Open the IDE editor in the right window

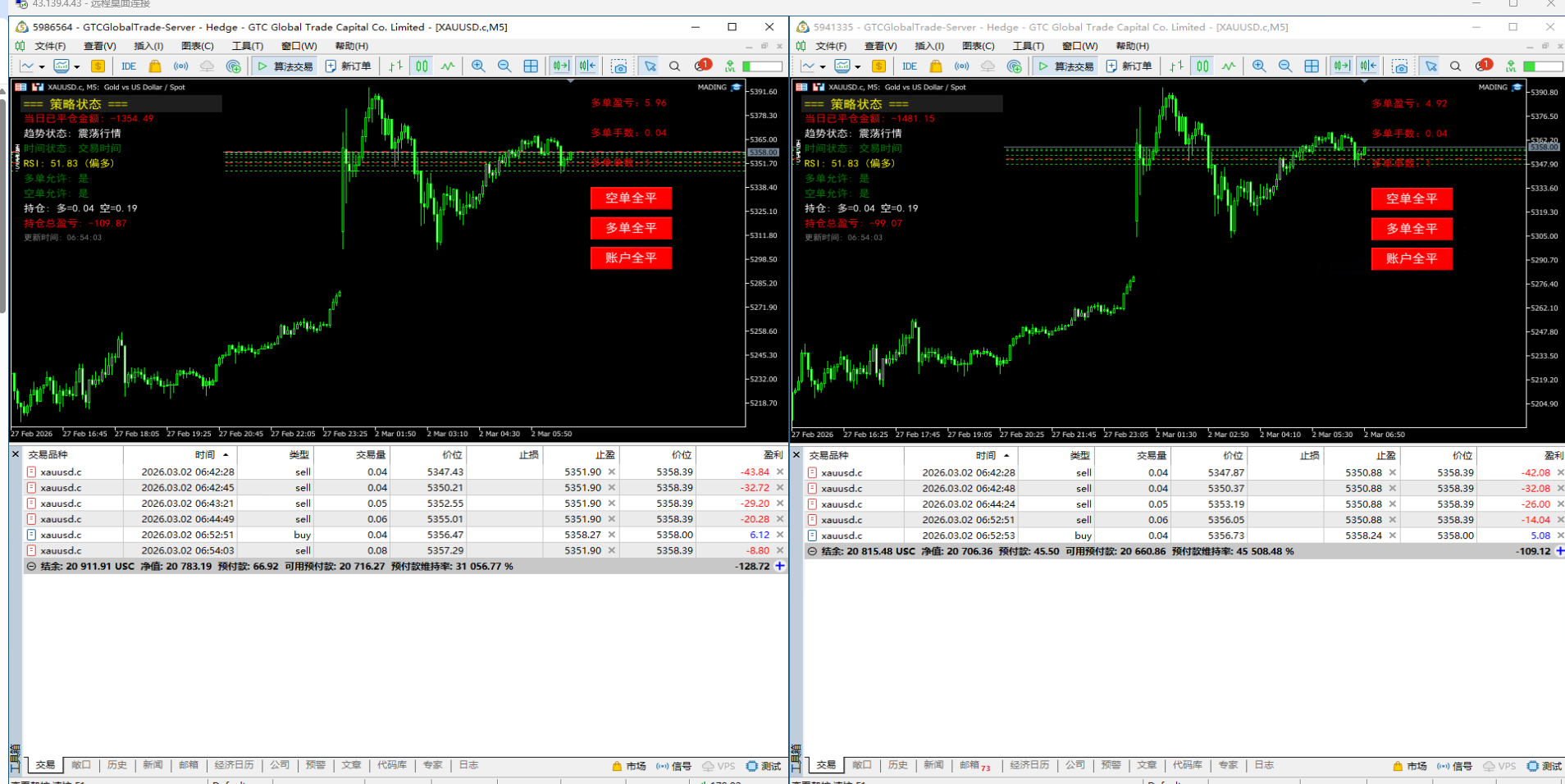coord(910,66)
